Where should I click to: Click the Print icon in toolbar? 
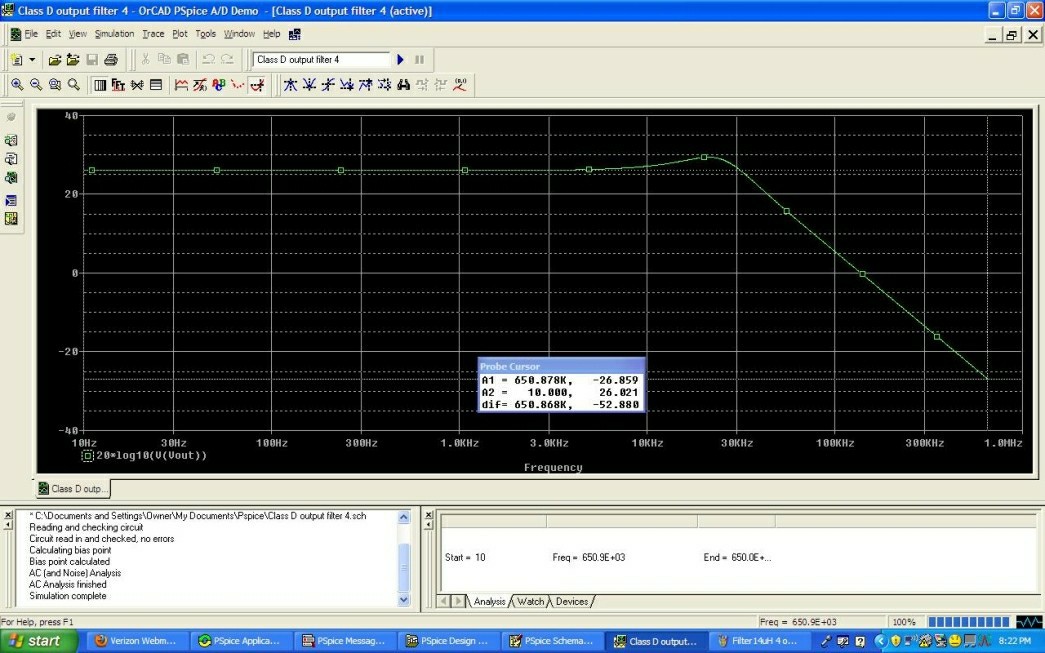pos(111,59)
